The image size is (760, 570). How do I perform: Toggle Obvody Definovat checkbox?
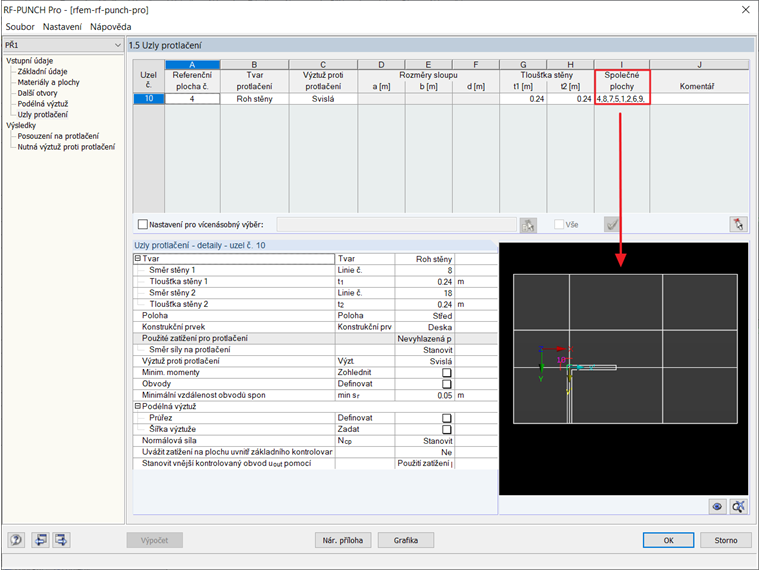click(x=446, y=384)
